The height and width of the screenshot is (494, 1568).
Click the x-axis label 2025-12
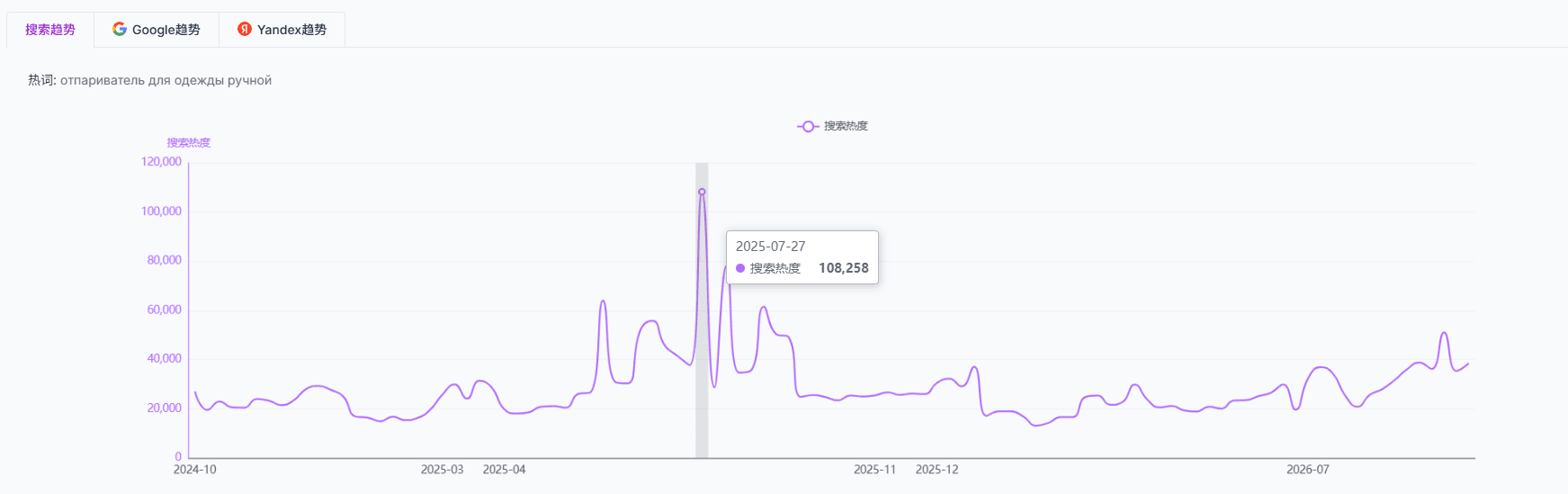pyautogui.click(x=937, y=470)
